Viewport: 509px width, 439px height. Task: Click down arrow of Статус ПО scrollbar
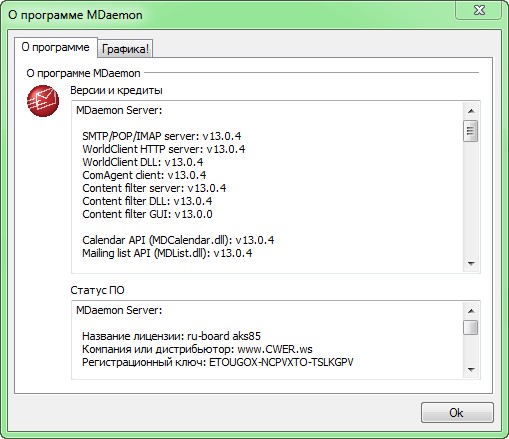click(471, 369)
